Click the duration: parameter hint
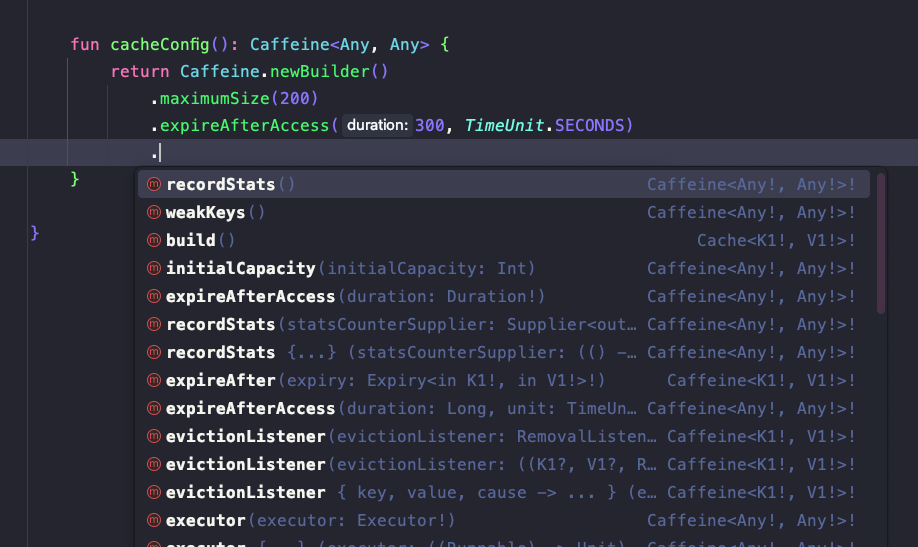The height and width of the screenshot is (547, 918). (377, 125)
